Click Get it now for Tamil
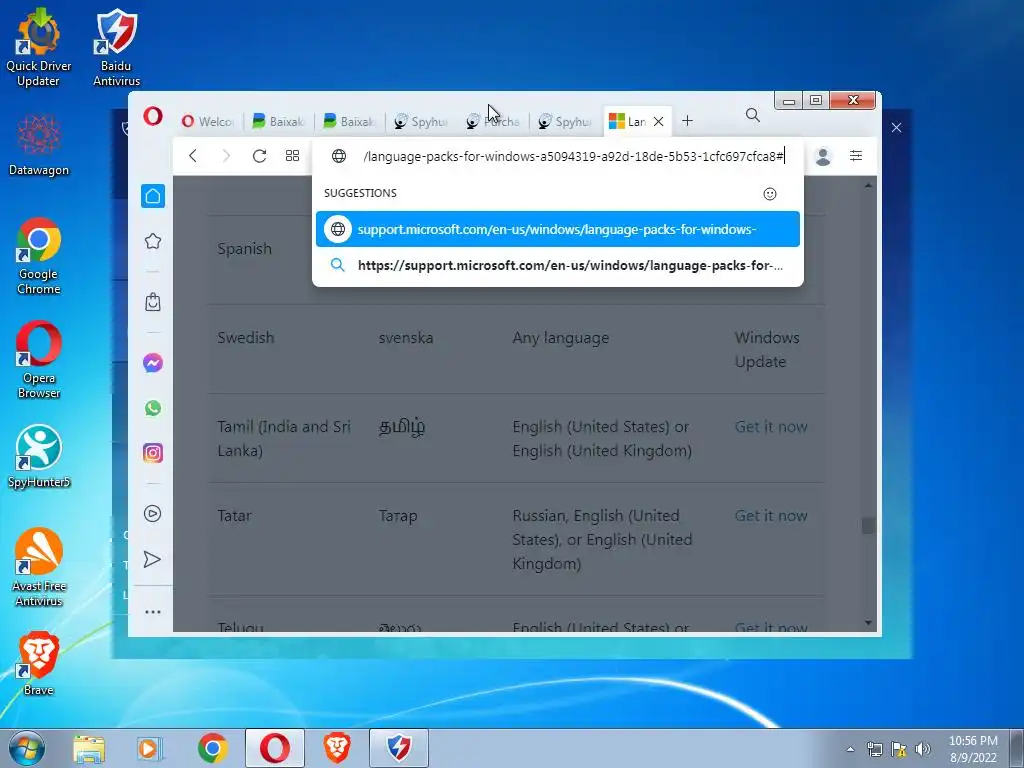The height and width of the screenshot is (768, 1024). click(x=771, y=426)
